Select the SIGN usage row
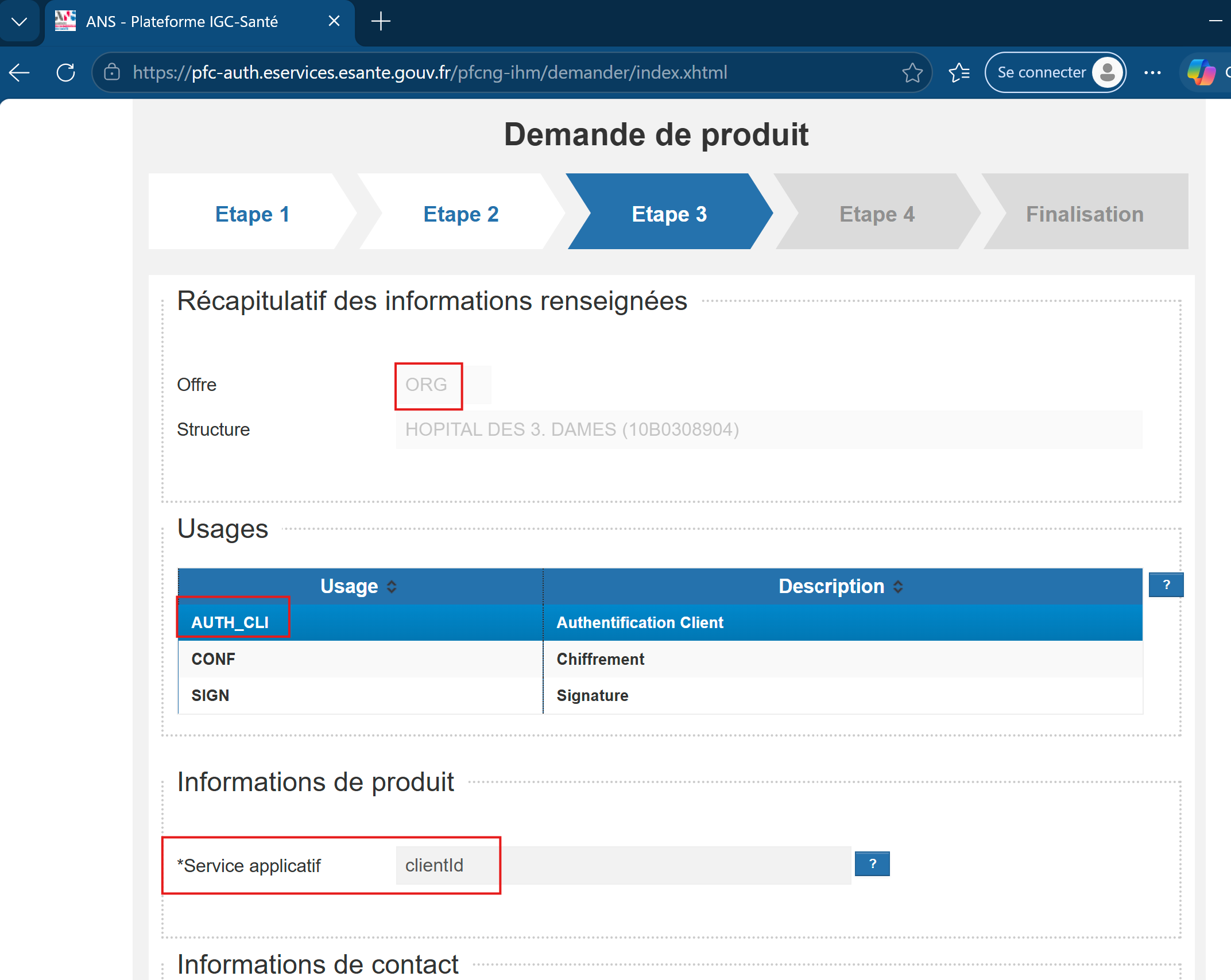 pos(660,695)
